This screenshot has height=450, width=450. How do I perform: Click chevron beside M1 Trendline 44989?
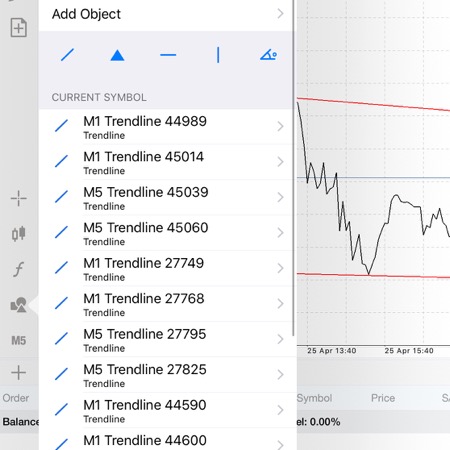[280, 126]
